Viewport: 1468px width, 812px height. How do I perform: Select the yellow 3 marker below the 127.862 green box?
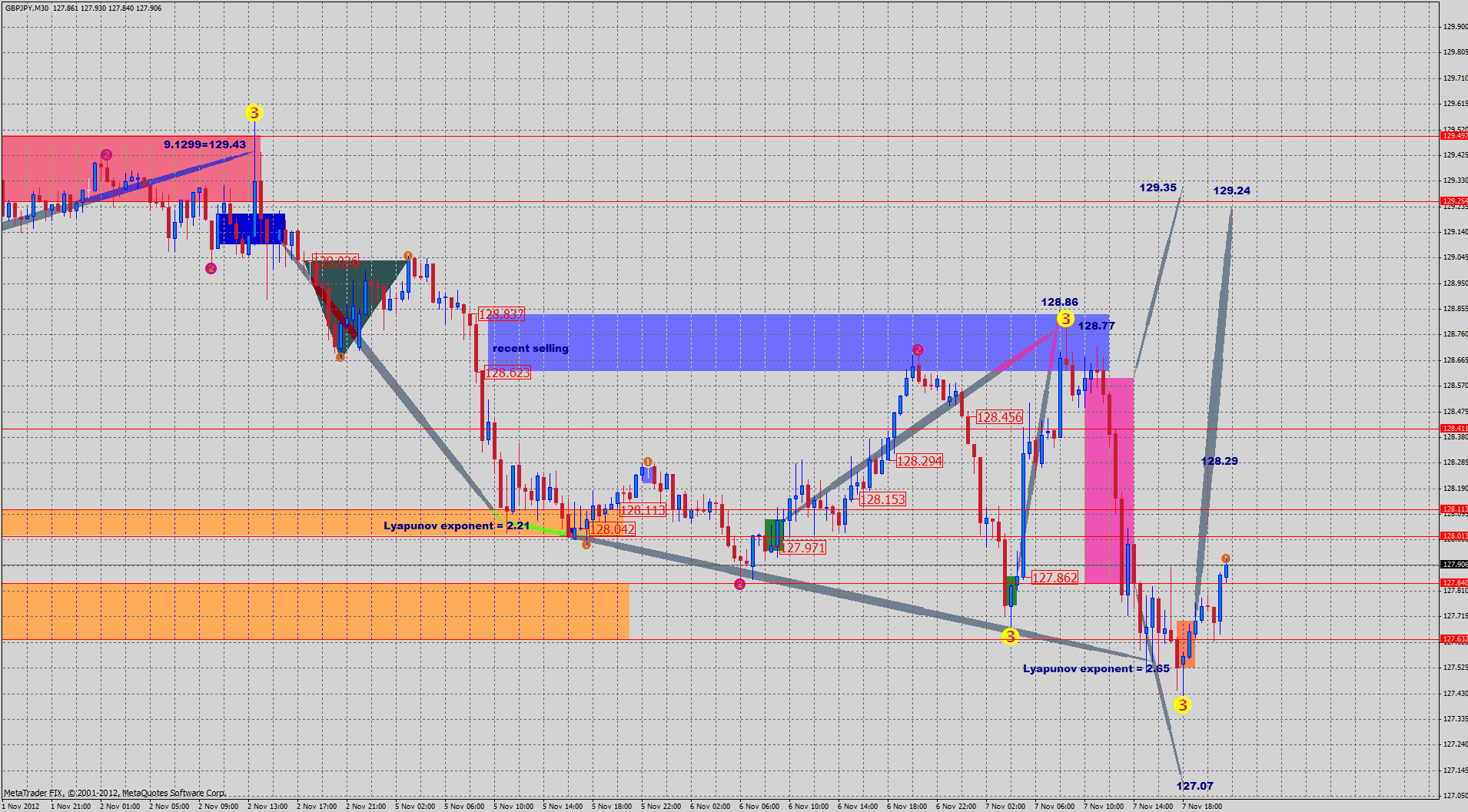click(1010, 635)
